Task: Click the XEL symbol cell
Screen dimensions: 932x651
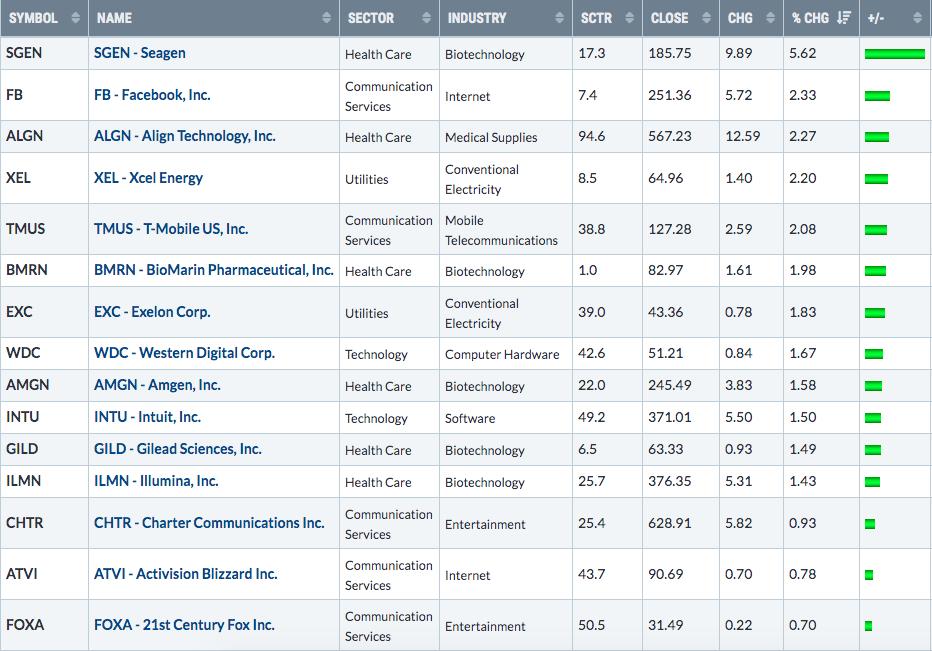Action: click(x=19, y=178)
